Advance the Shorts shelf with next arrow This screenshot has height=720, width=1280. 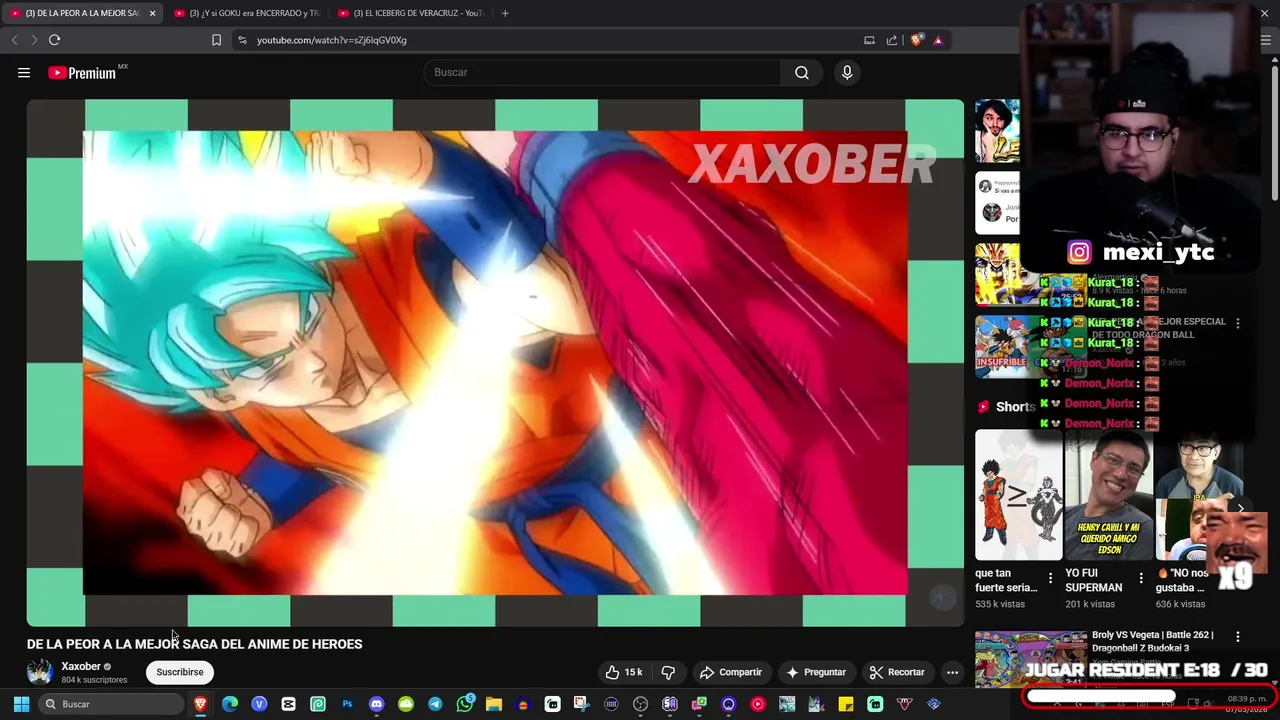(x=1240, y=508)
